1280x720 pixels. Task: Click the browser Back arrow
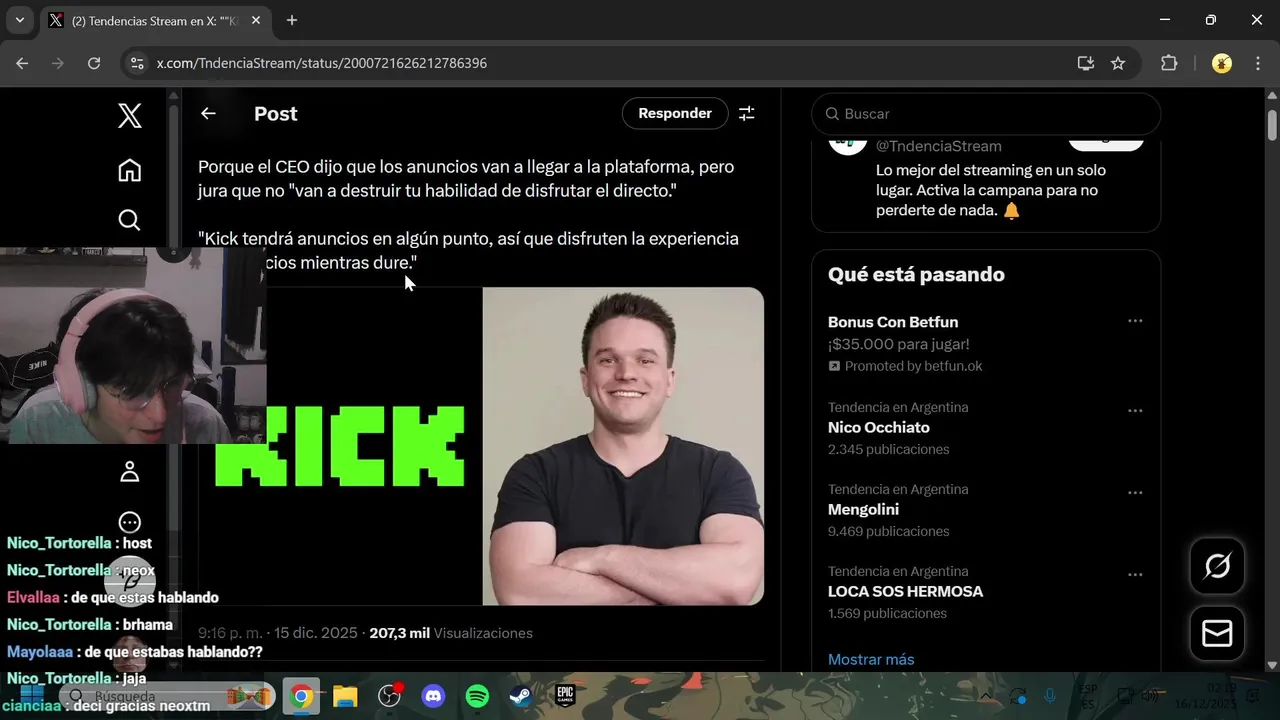pyautogui.click(x=22, y=63)
